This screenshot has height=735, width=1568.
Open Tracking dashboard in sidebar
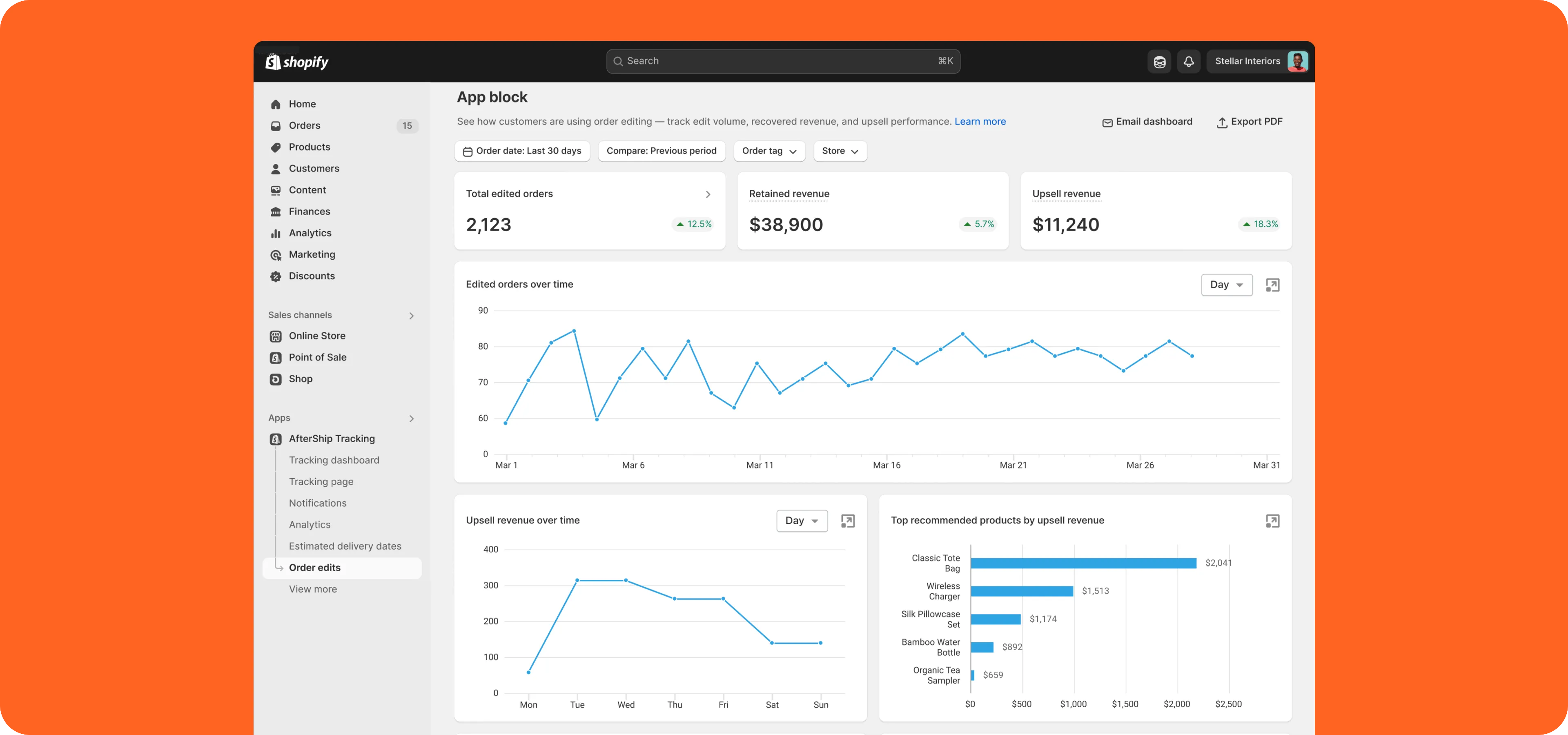click(334, 461)
